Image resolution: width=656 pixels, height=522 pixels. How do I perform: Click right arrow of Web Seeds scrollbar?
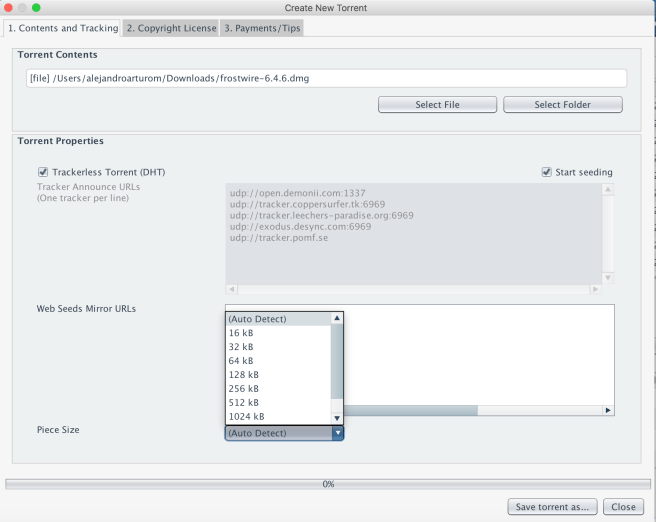coord(608,410)
